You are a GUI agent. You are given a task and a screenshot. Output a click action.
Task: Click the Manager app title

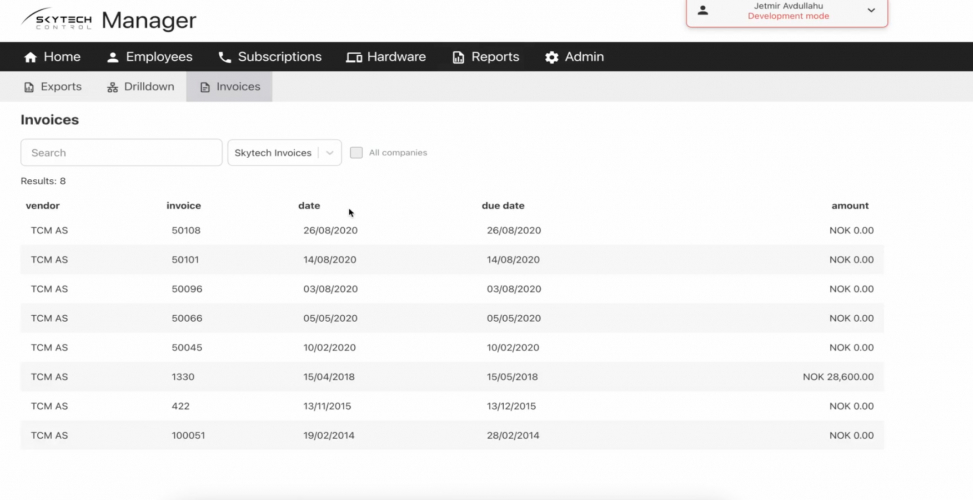pos(149,20)
